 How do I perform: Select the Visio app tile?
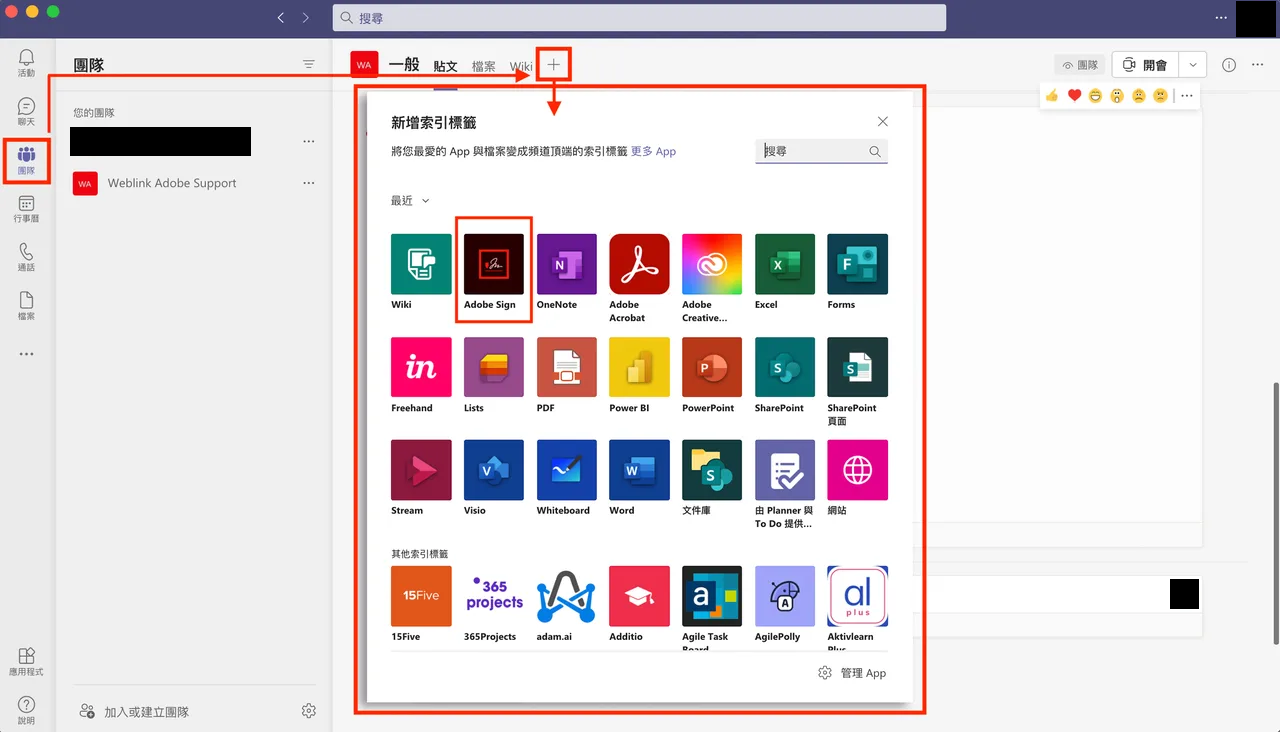point(494,470)
